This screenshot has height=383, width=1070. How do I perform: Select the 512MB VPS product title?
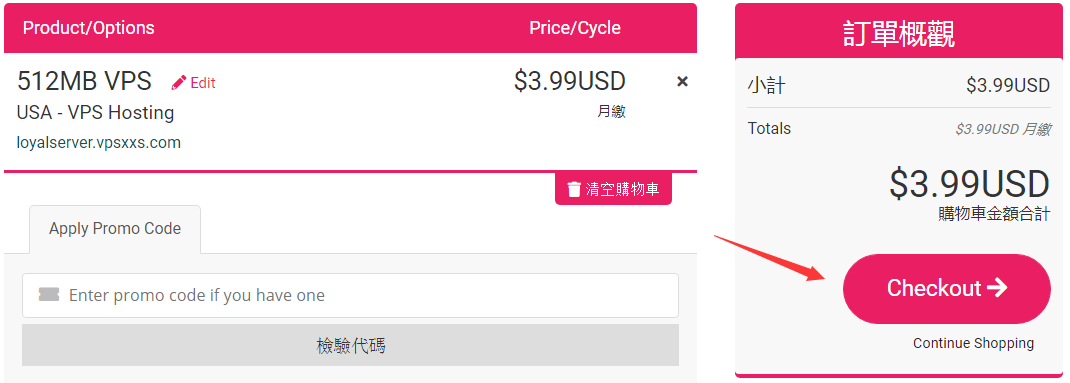84,81
